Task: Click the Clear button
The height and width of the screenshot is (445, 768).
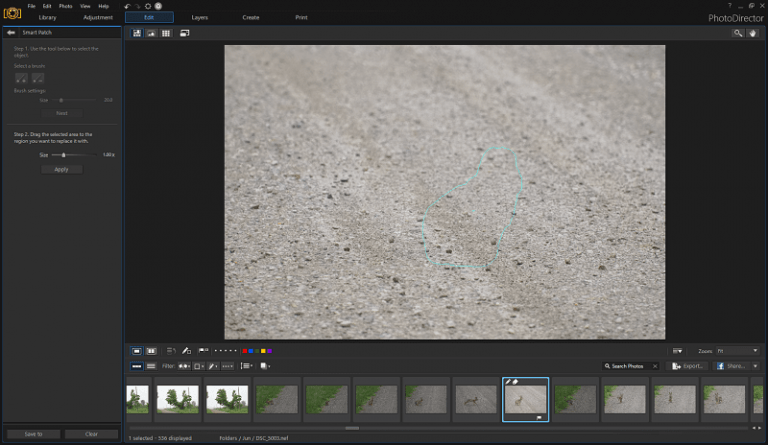Action: pyautogui.click(x=92, y=434)
